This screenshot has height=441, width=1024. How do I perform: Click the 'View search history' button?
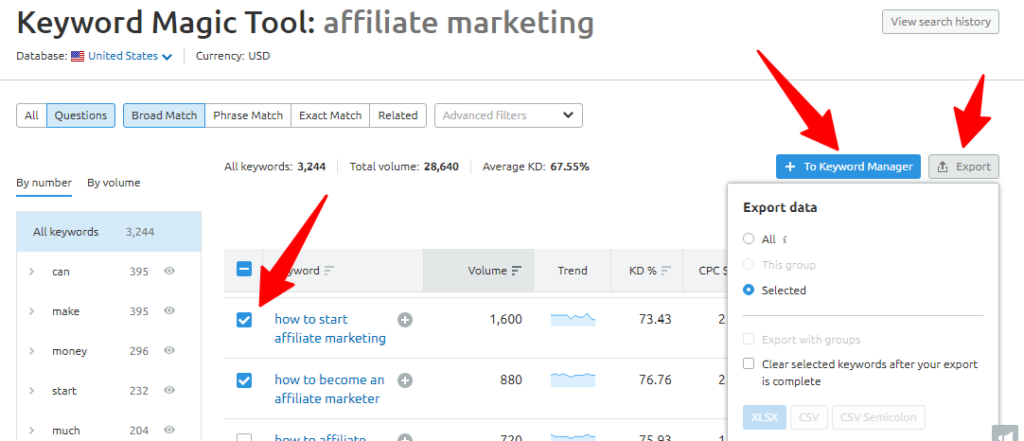pyautogui.click(x=940, y=22)
